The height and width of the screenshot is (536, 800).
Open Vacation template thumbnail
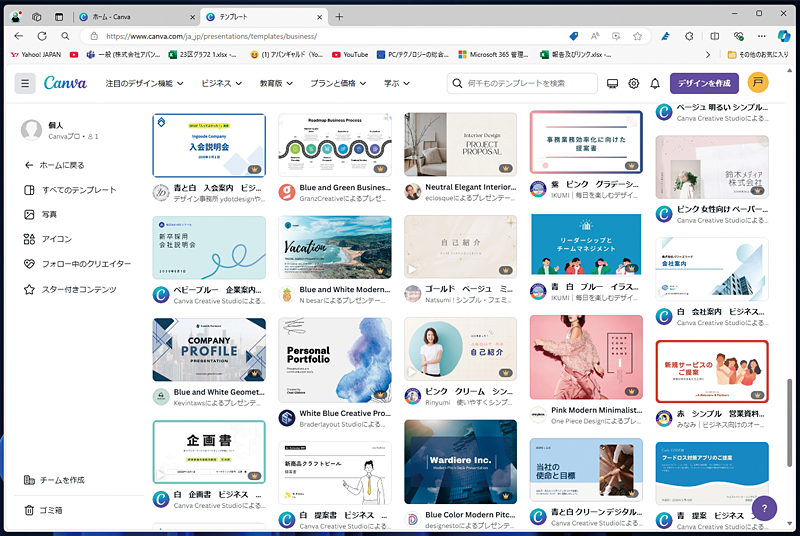pyautogui.click(x=335, y=247)
